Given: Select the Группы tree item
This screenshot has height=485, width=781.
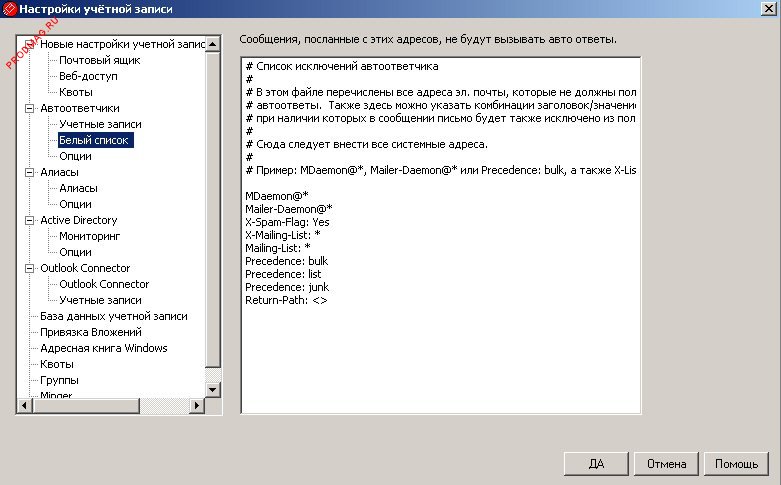Looking at the screenshot, I should (x=59, y=380).
